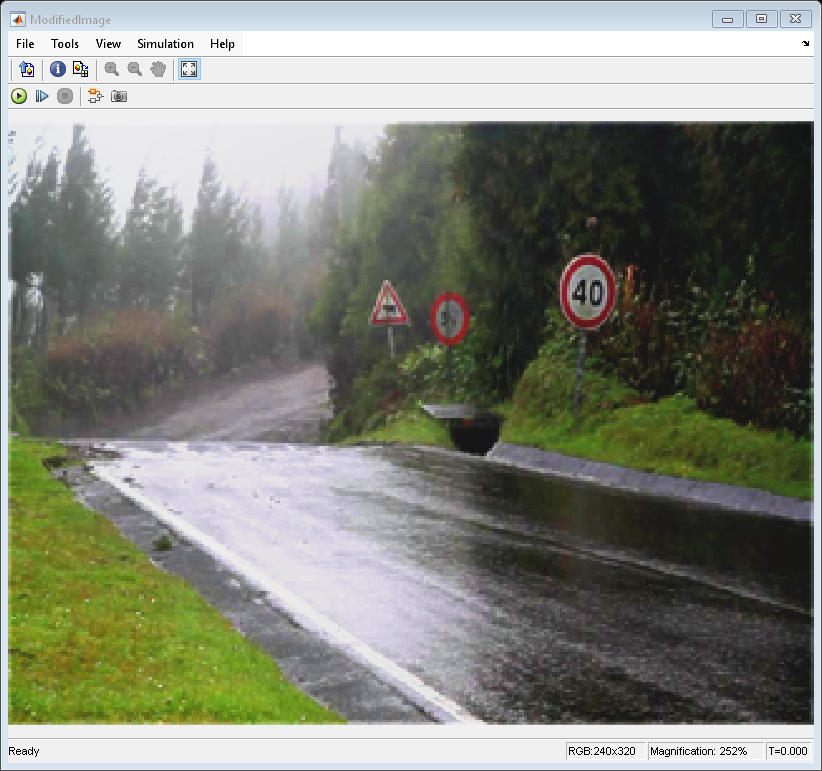Image resolution: width=822 pixels, height=771 pixels.
Task: Take a snapshot with the camera icon
Action: (119, 96)
